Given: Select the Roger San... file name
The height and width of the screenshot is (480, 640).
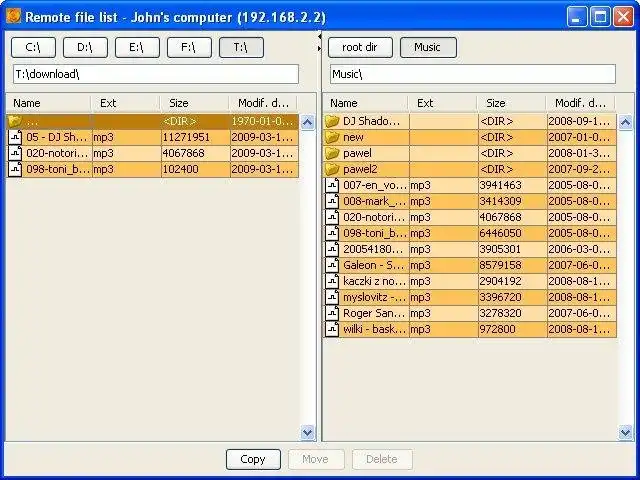Looking at the screenshot, I should pos(373,313).
